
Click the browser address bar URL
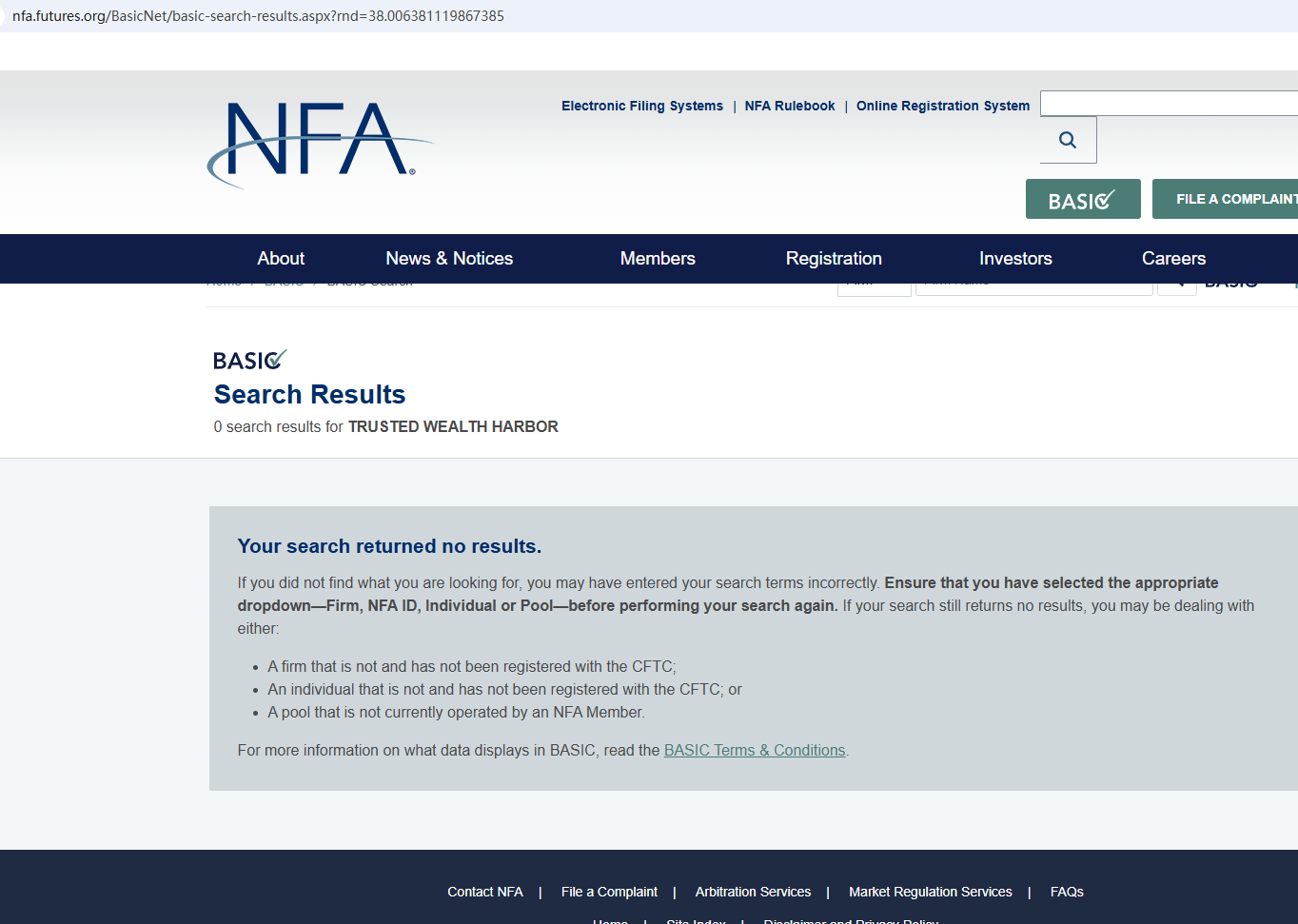click(x=258, y=16)
